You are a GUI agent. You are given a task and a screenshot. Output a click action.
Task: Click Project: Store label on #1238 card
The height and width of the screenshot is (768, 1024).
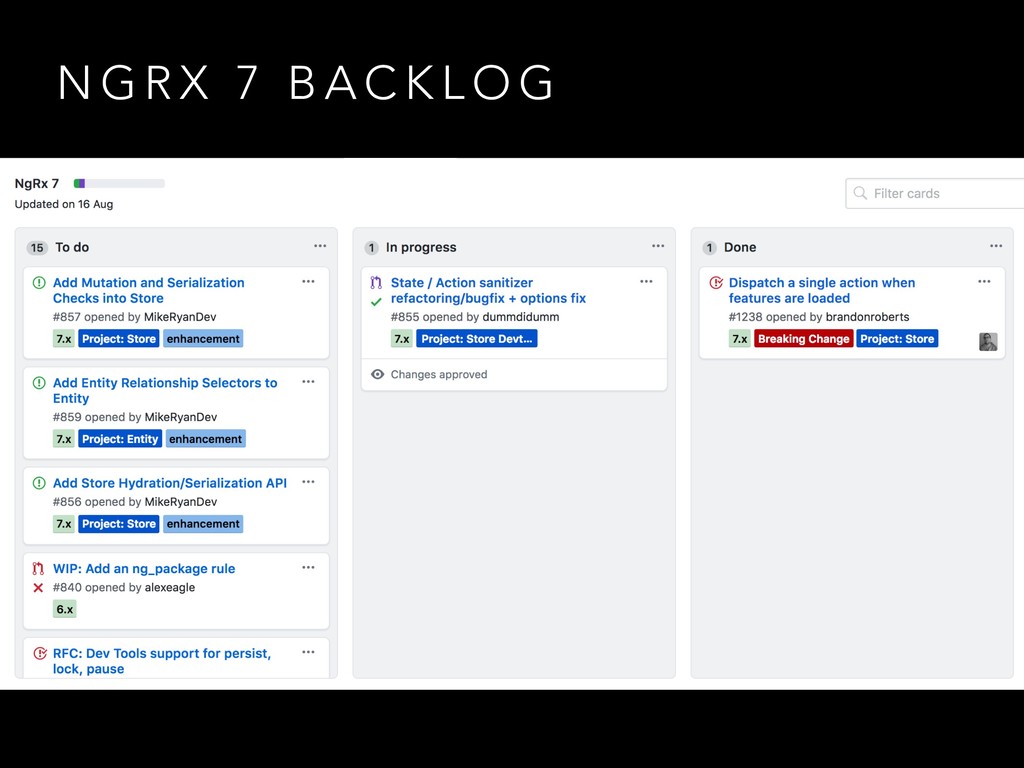897,339
